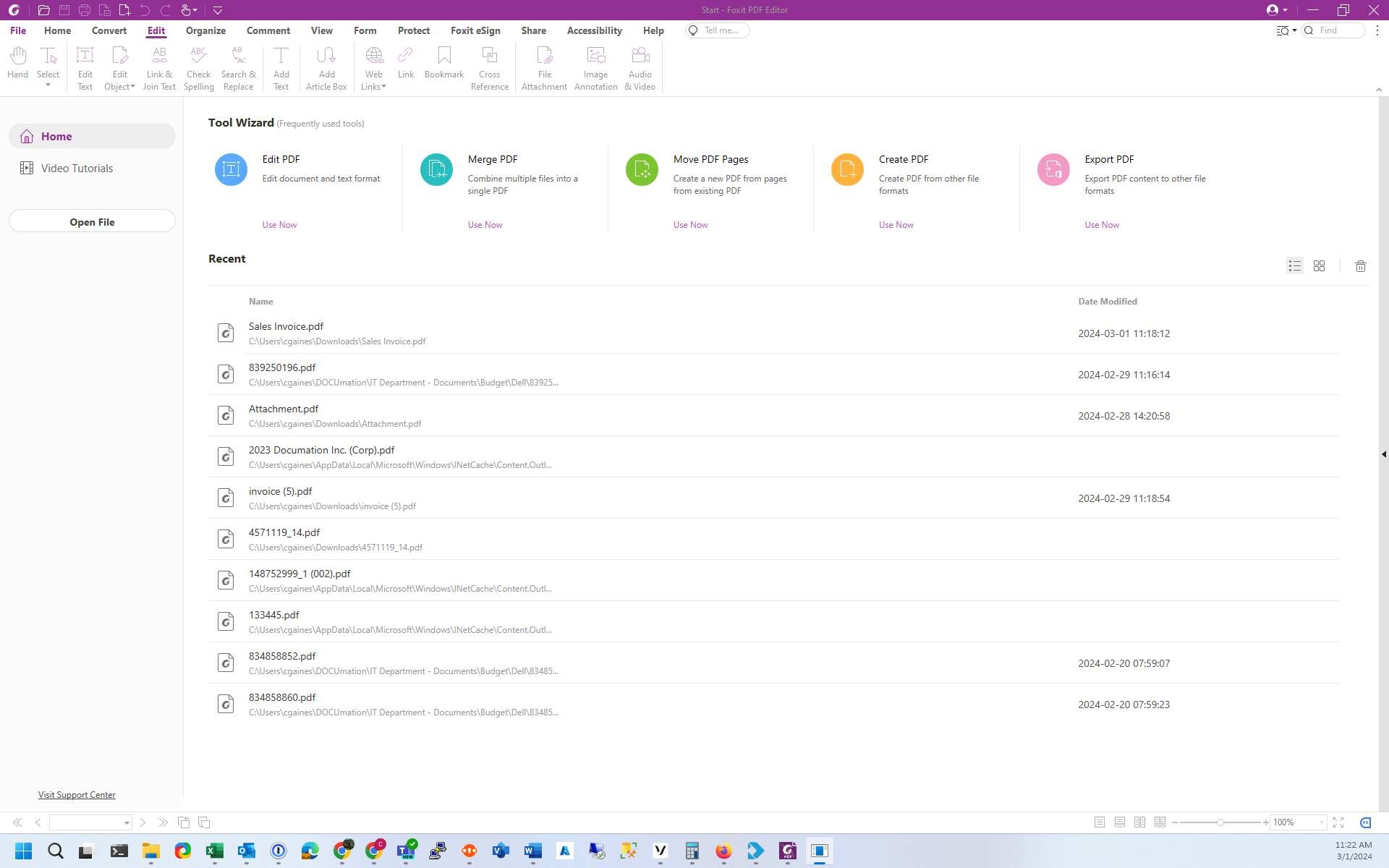
Task: Click Use Now under Merge PDF
Action: click(x=485, y=225)
